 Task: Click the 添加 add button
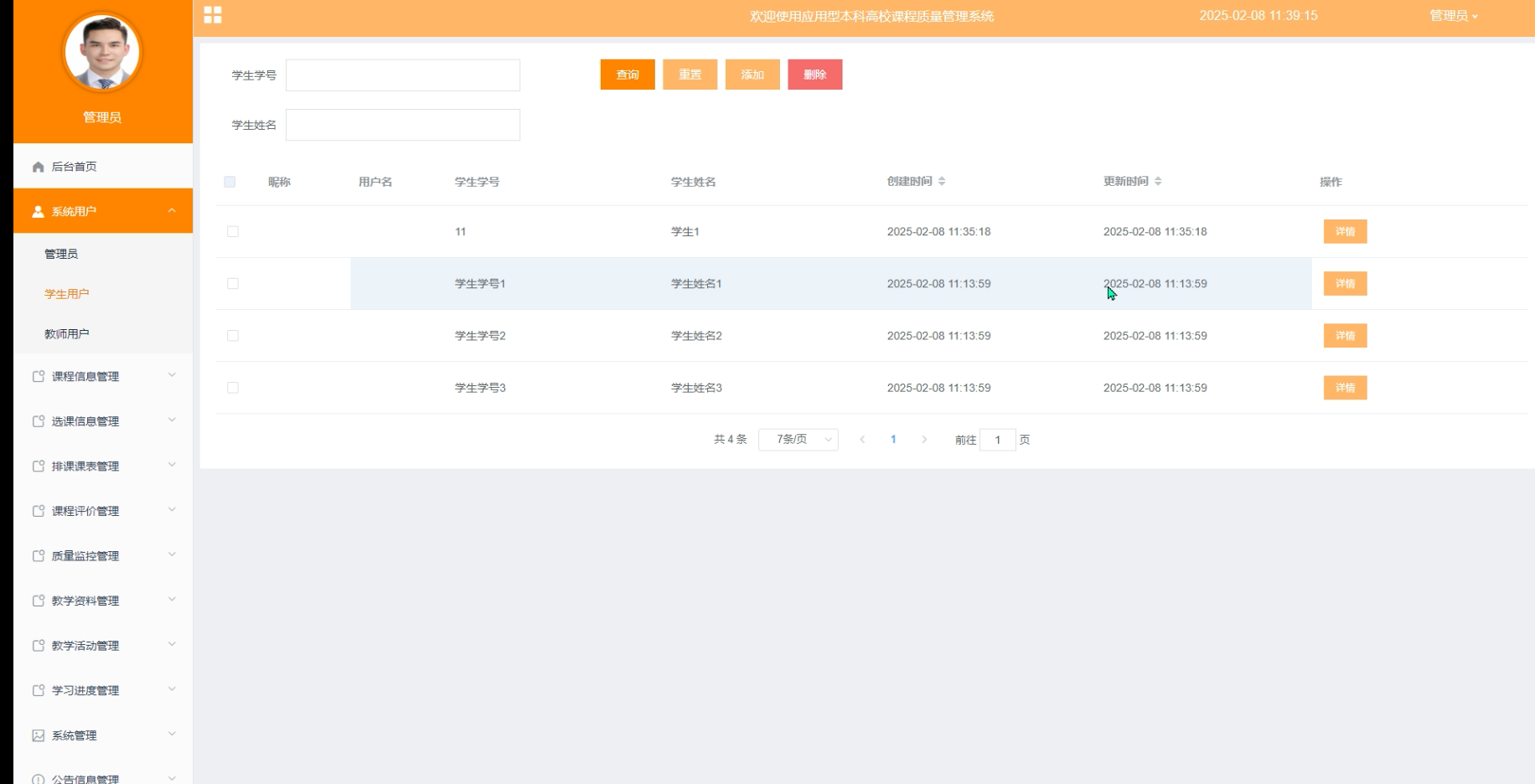[752, 75]
